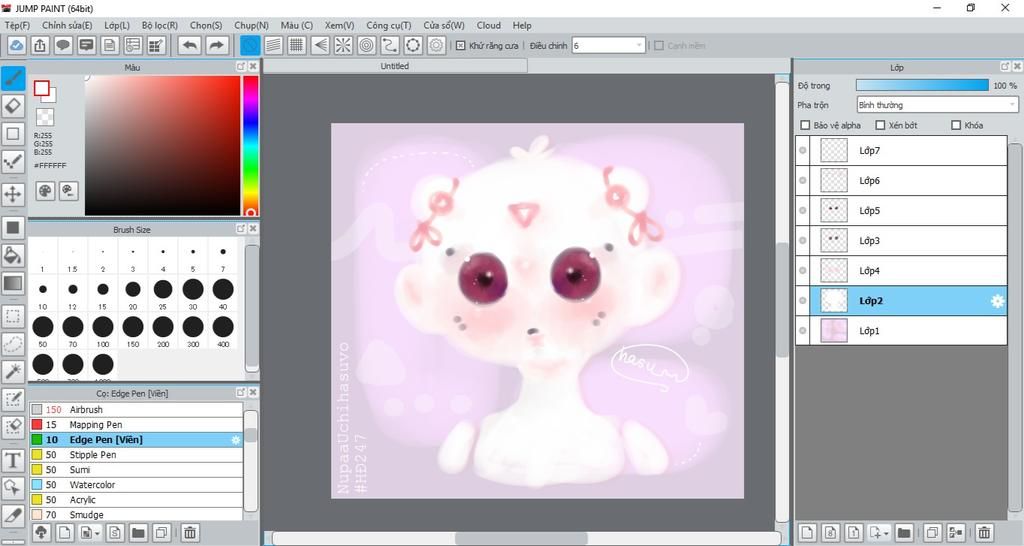1024x546 pixels.
Task: Click the foreground color swatch
Action: 42,88
